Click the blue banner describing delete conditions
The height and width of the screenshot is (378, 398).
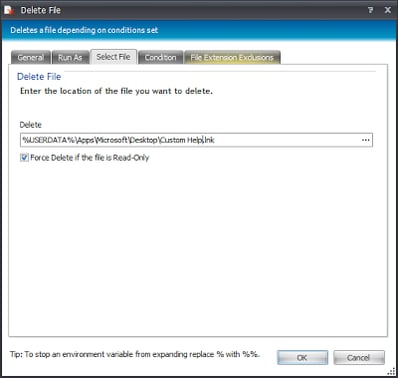coord(199,30)
